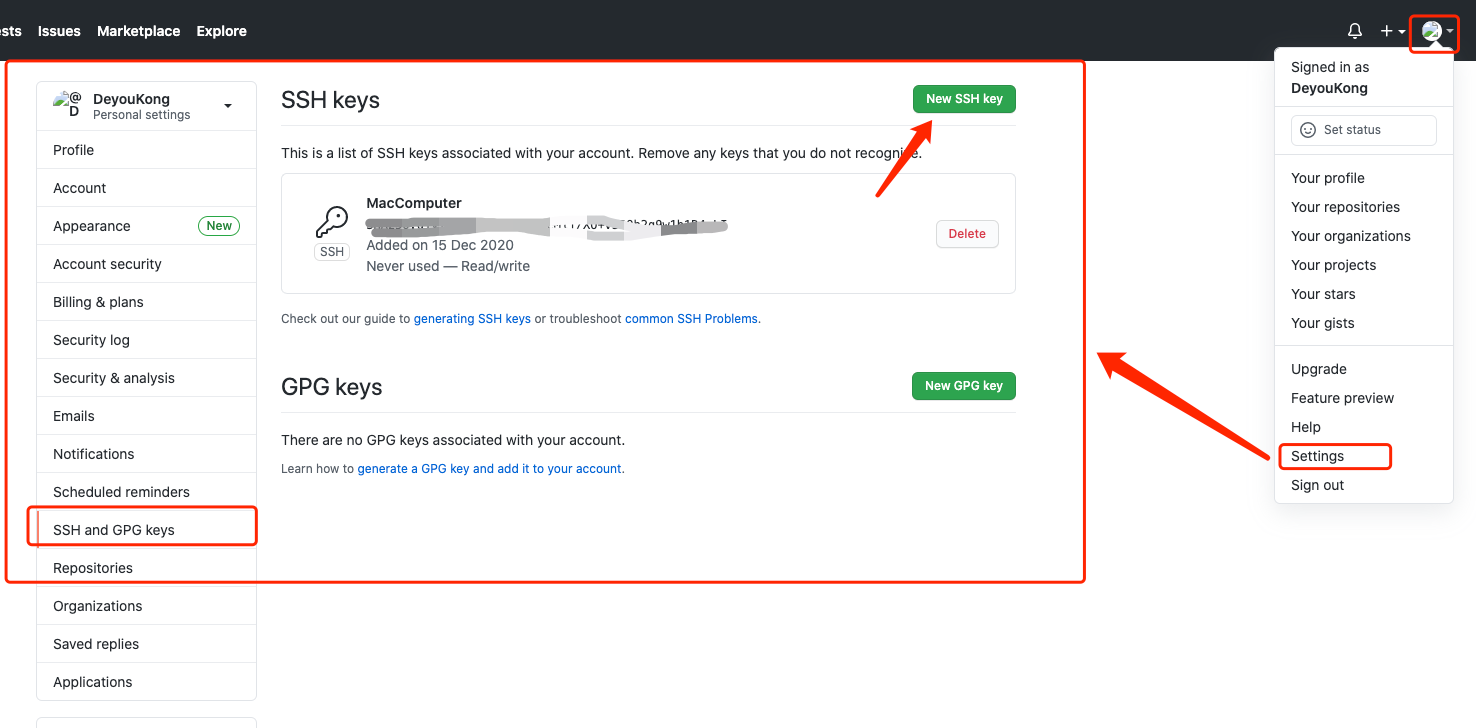The height and width of the screenshot is (728, 1476).
Task: Click the 'Never used — Read/write' text
Action: [x=448, y=266]
